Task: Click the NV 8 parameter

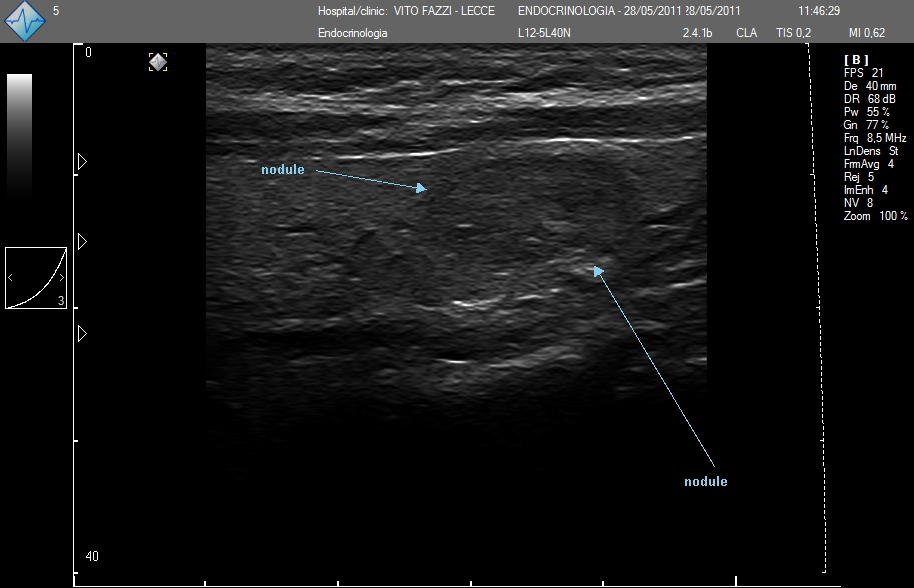Action: tap(858, 203)
